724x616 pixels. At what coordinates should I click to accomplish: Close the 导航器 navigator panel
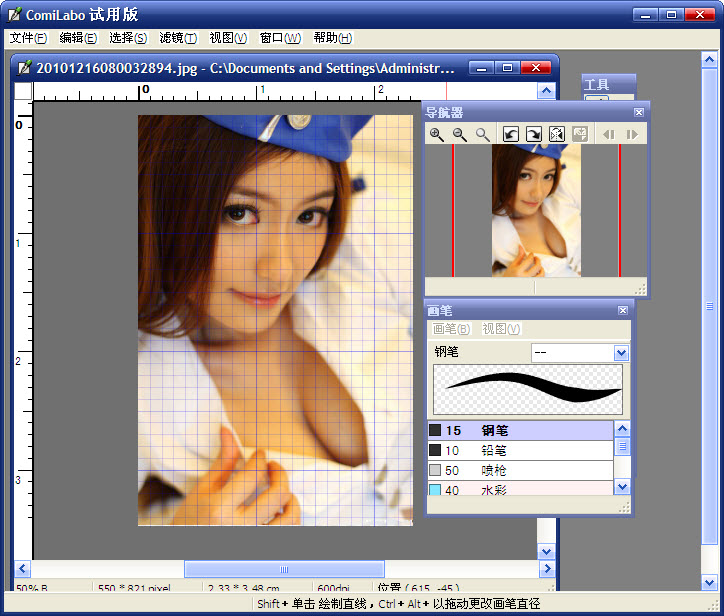point(638,112)
